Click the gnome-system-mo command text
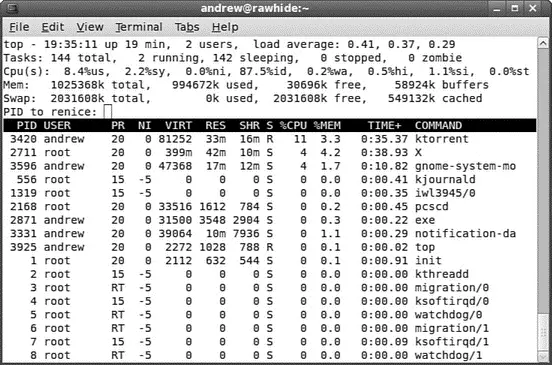Image resolution: width=552 pixels, height=365 pixels. tap(465, 166)
